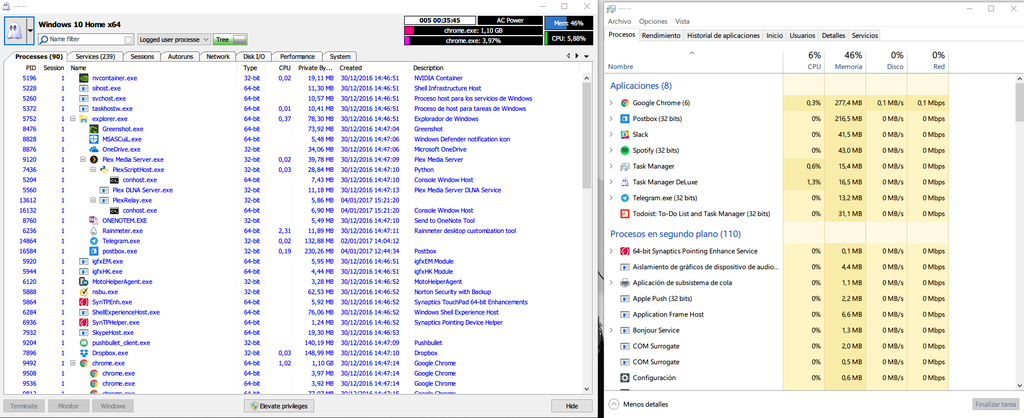Open the tab list dropdown arrow in Task Manager DeLuxe

coord(586,56)
